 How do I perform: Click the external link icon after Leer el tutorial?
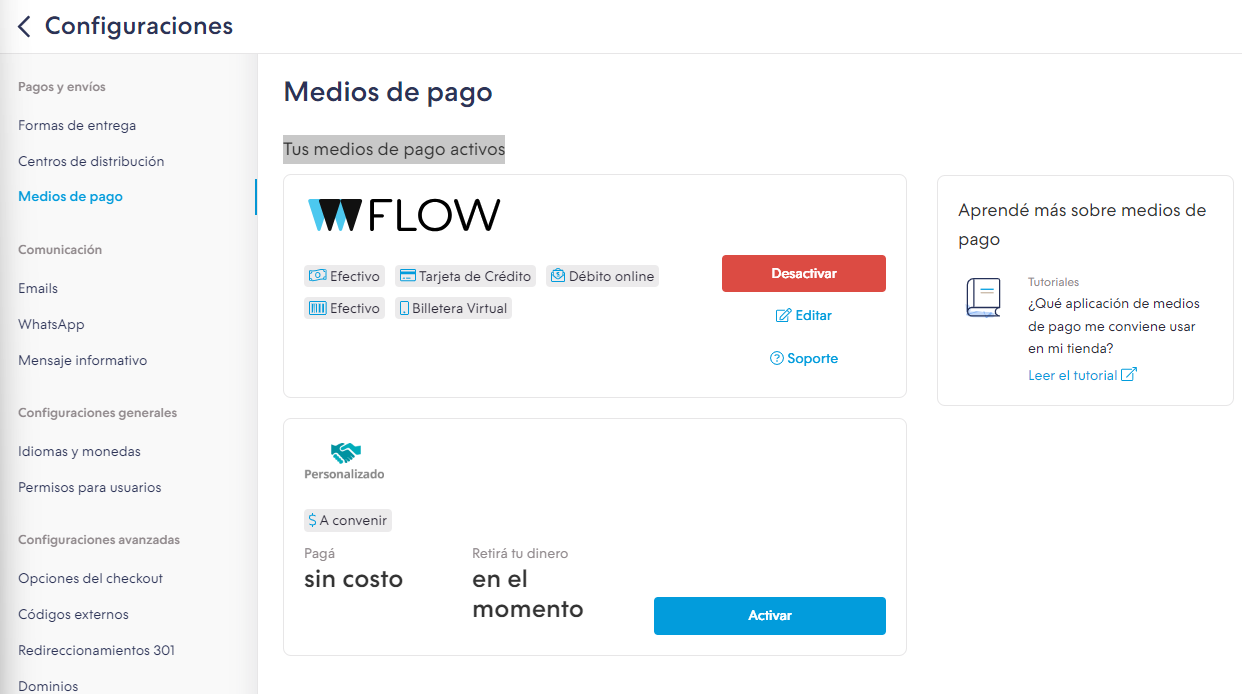[x=1129, y=375]
